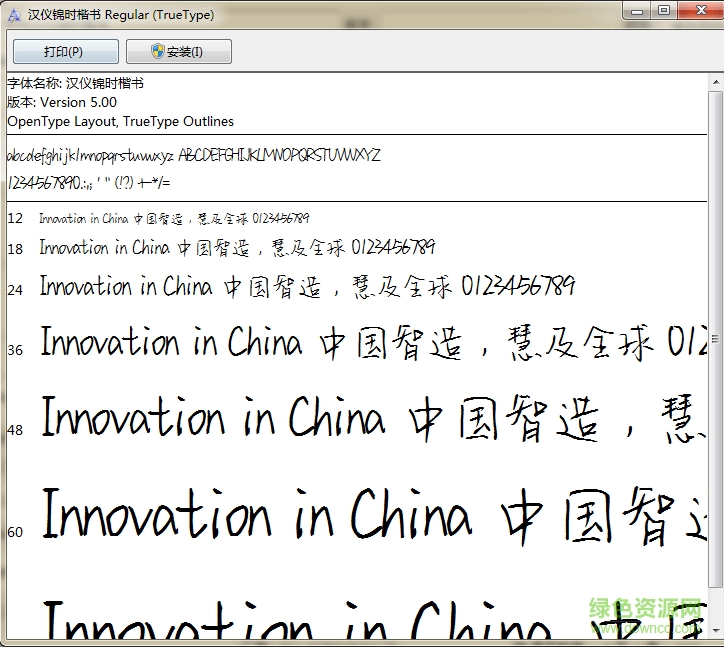Click the window title 汉仪锦时楷书 Regular (TrueType)
Image resolution: width=724 pixels, height=647 pixels.
click(121, 15)
